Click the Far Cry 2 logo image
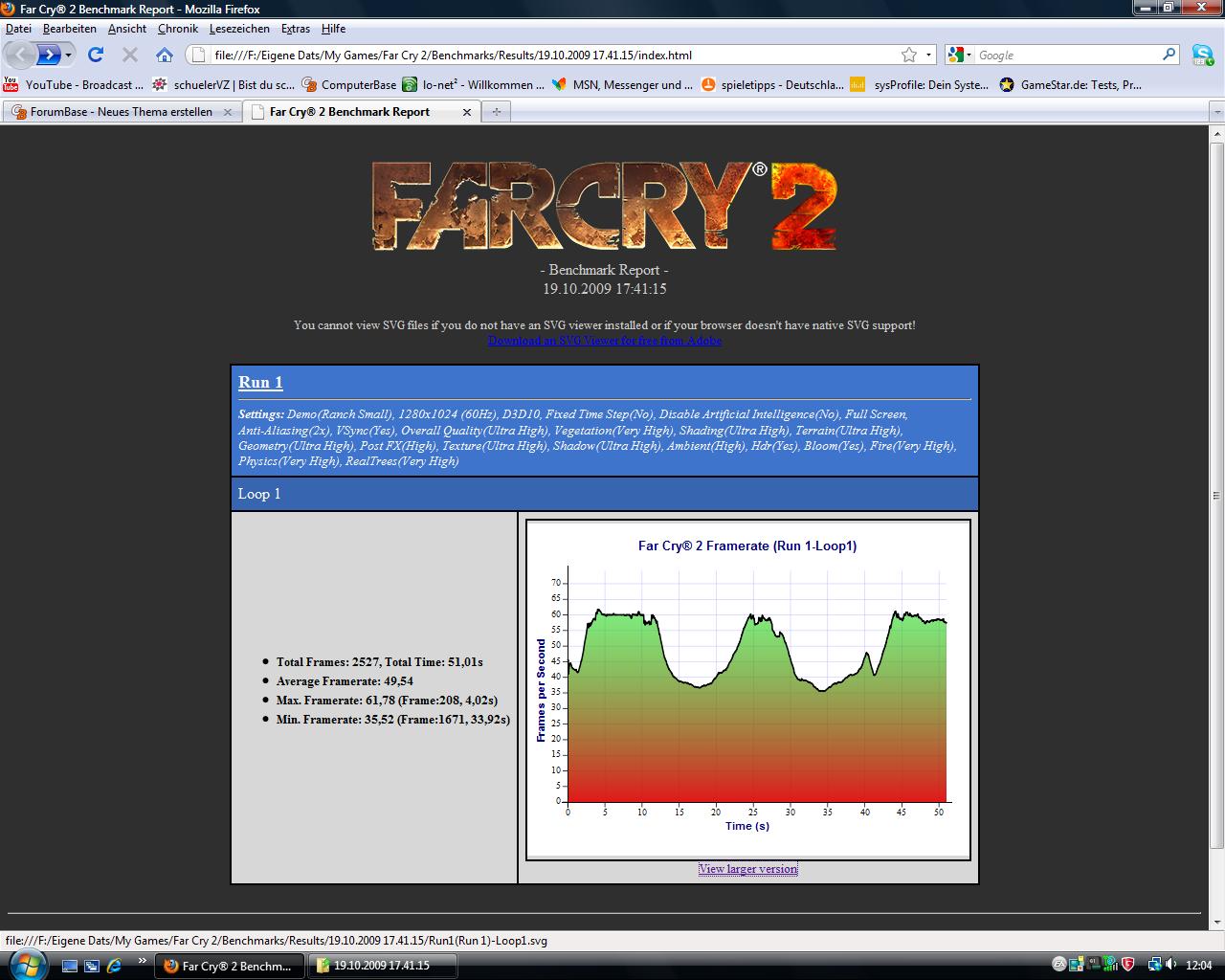This screenshot has width=1225, height=980. click(x=604, y=207)
